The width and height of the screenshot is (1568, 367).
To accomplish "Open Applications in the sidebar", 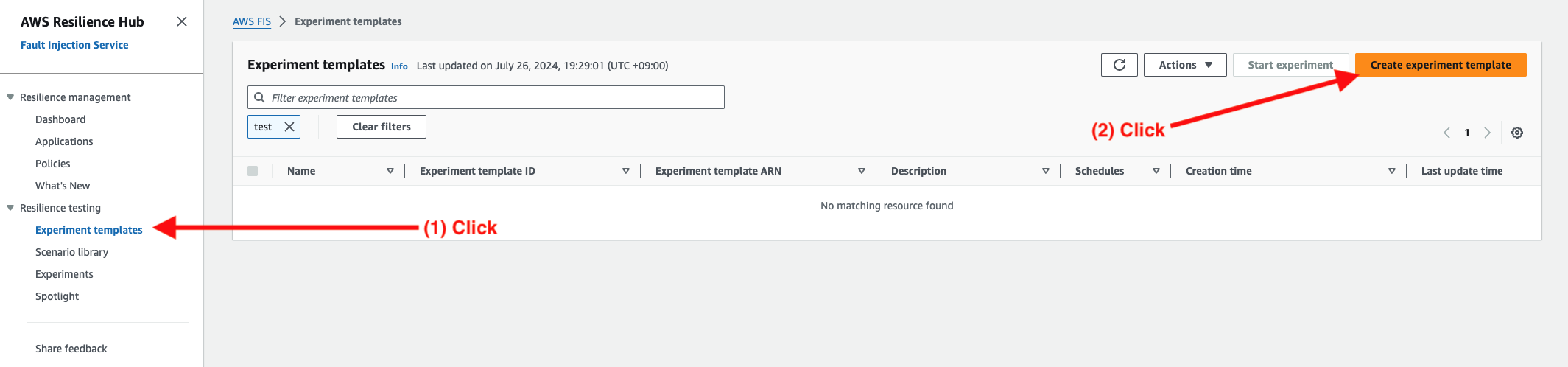I will tap(64, 141).
